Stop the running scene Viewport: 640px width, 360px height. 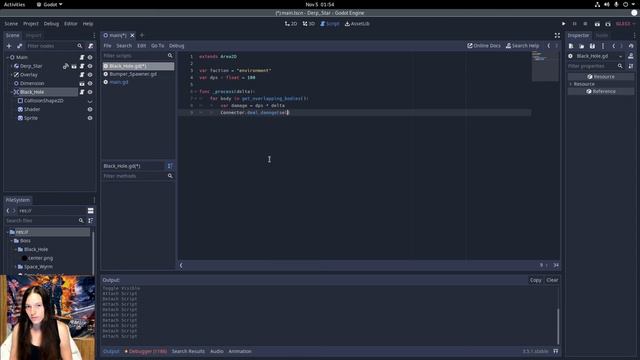coord(585,24)
